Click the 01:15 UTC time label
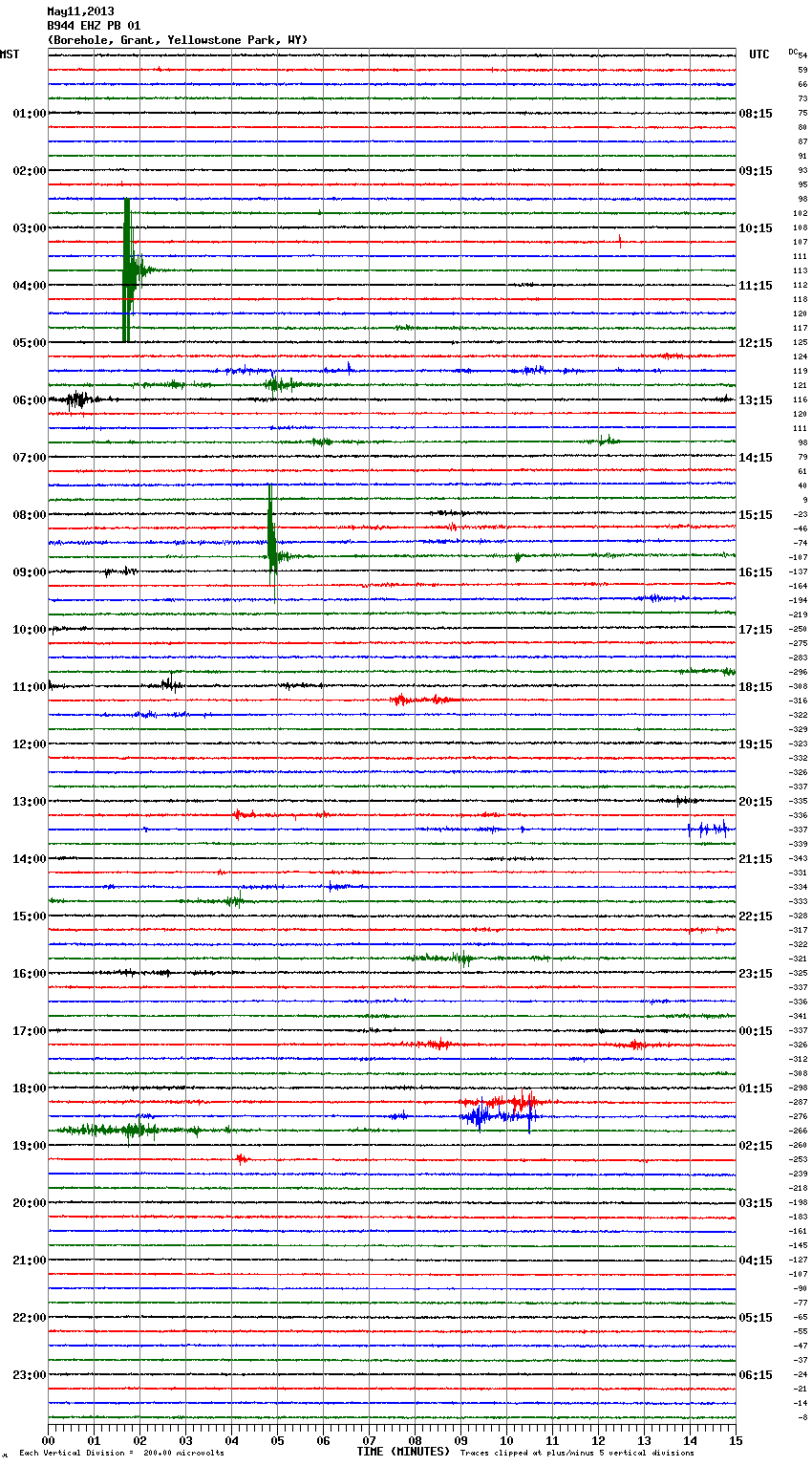Viewport: 812px width, 1466px height. pos(756,1089)
